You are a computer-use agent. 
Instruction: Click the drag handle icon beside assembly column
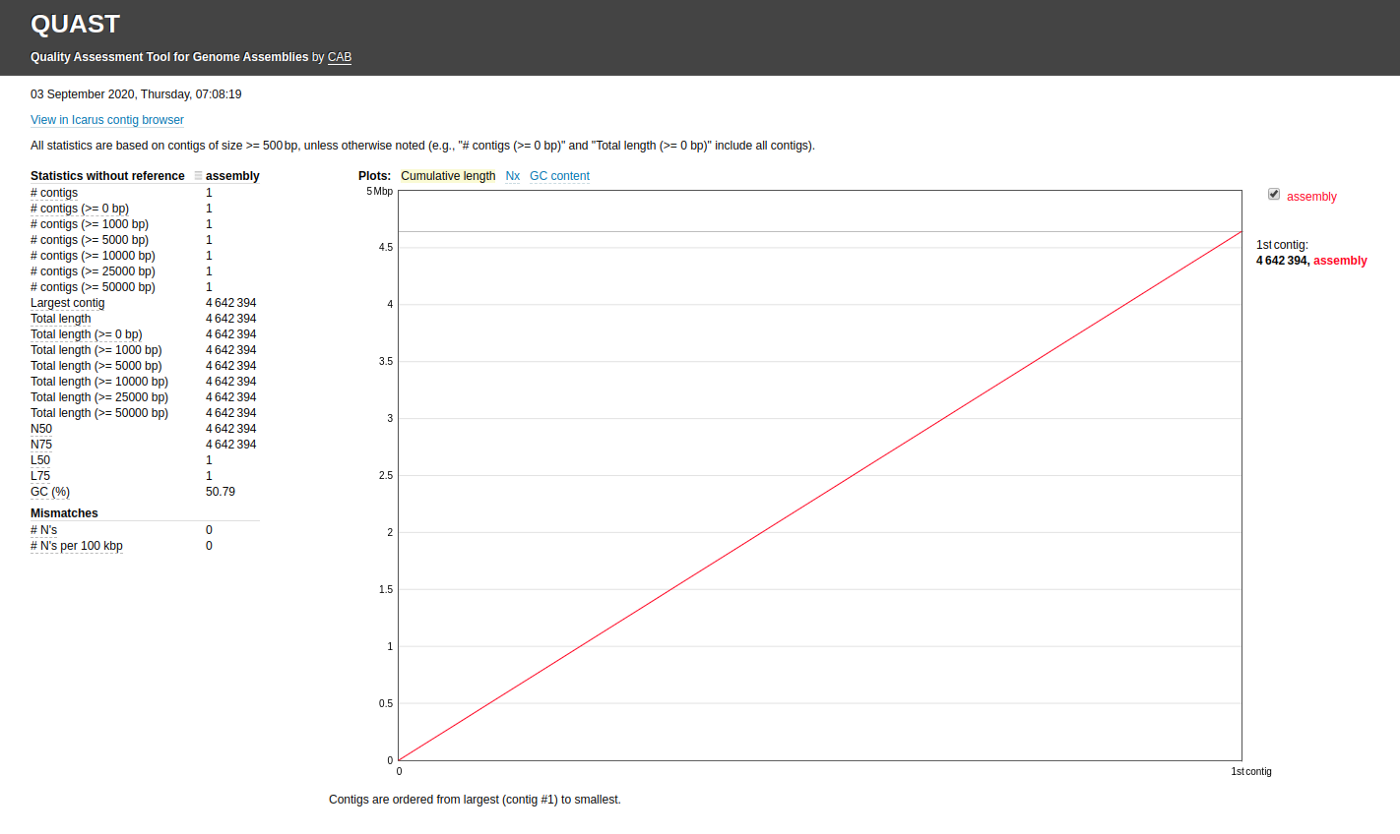point(198,176)
